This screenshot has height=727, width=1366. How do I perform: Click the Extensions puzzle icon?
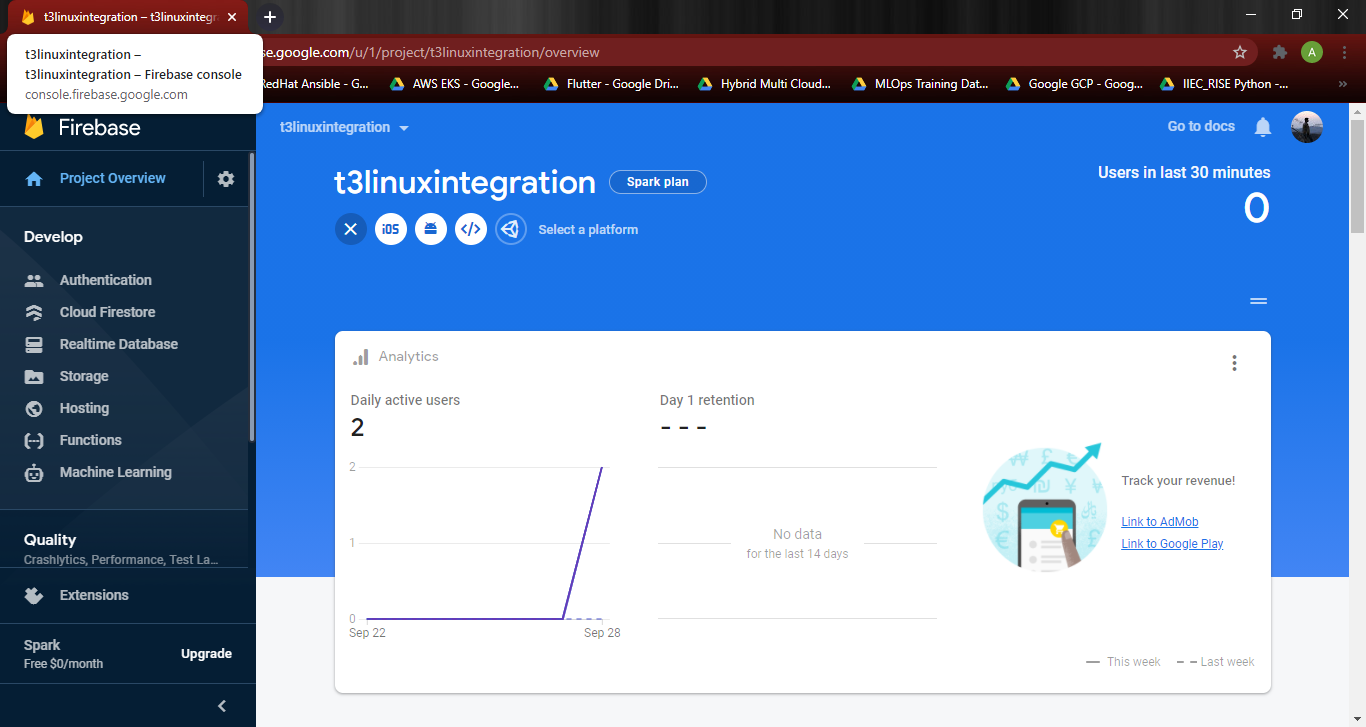34,595
